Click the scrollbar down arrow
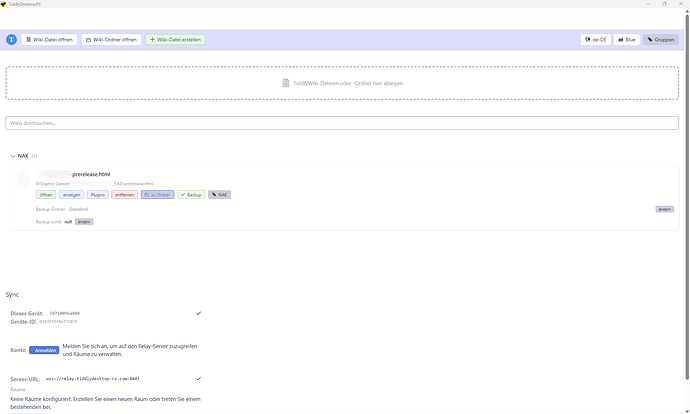 687,411
